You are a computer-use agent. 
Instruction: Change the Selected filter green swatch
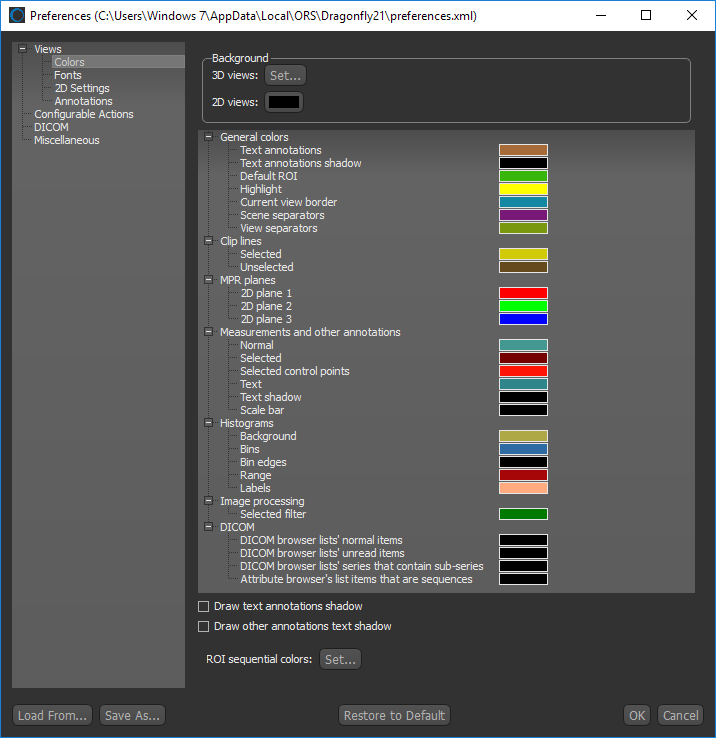point(523,514)
